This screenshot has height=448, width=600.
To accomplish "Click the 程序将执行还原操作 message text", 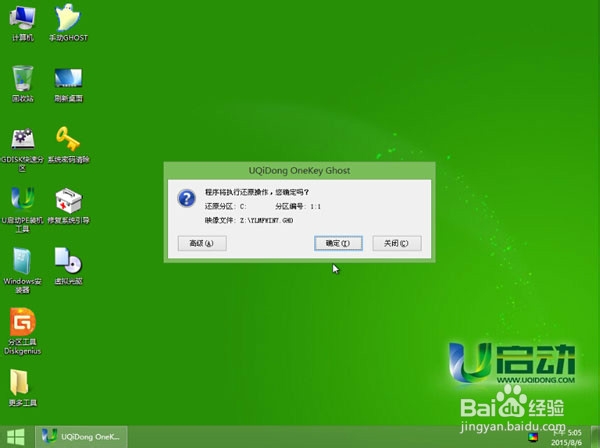I will coord(256,192).
